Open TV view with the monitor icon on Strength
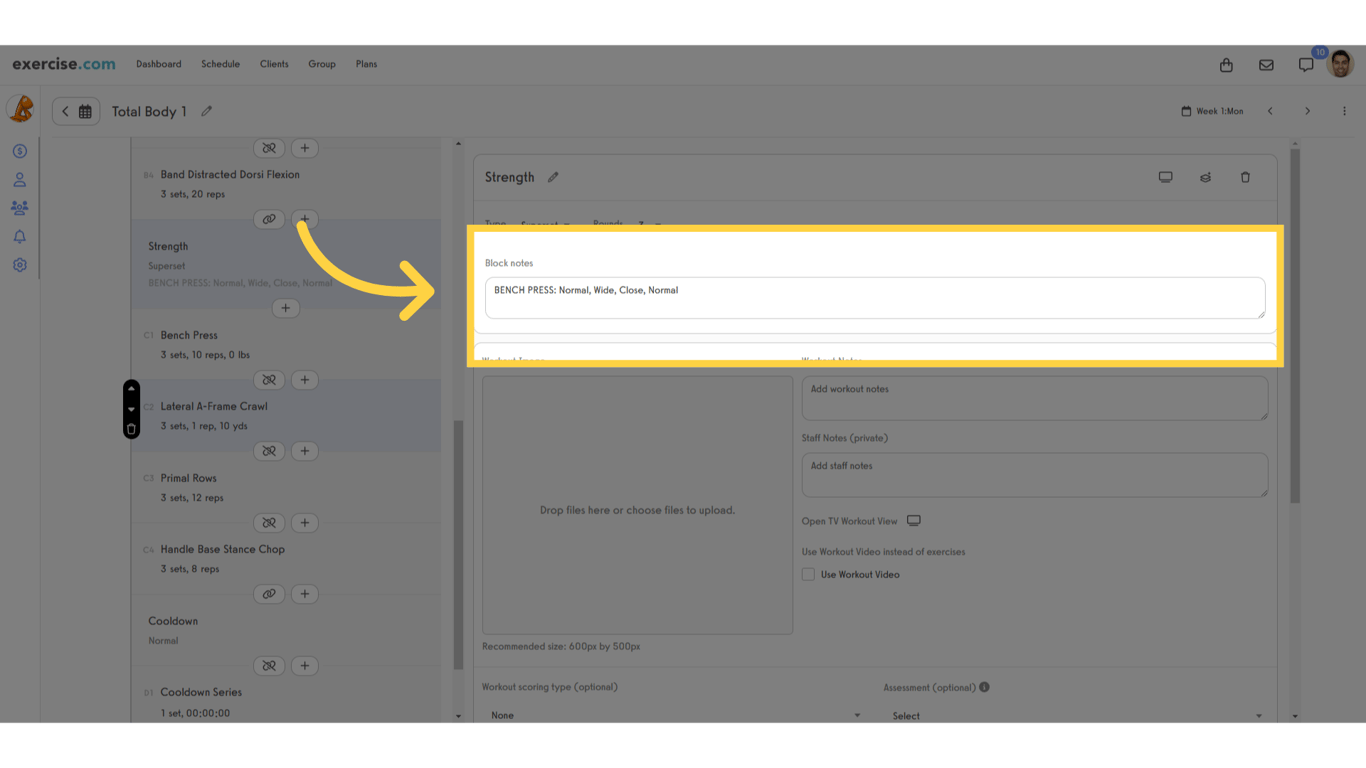 click(x=1165, y=176)
